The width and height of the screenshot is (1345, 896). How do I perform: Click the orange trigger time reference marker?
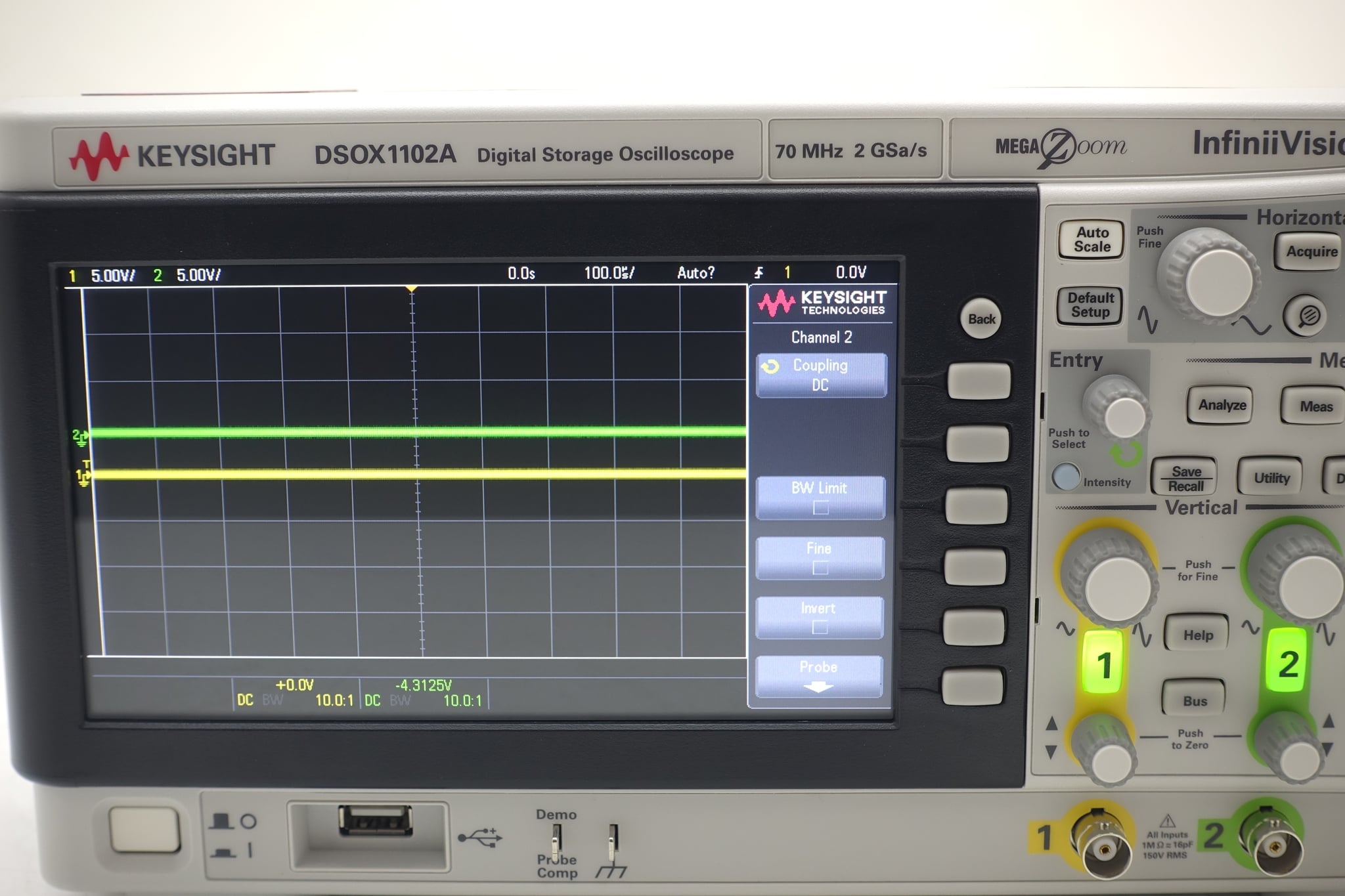(x=412, y=289)
